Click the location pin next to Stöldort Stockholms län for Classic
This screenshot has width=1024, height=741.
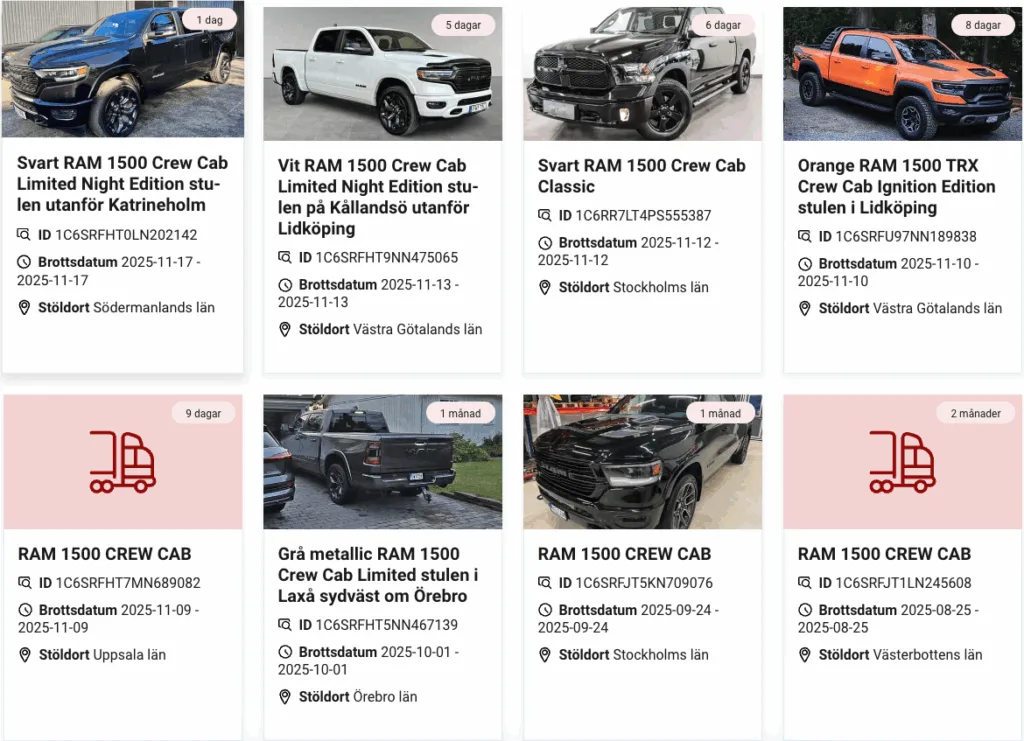coord(545,287)
